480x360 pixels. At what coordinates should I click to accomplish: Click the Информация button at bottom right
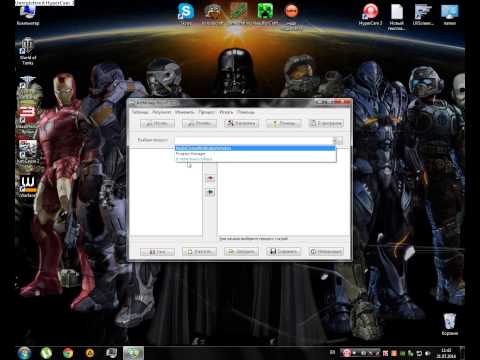tap(326, 252)
